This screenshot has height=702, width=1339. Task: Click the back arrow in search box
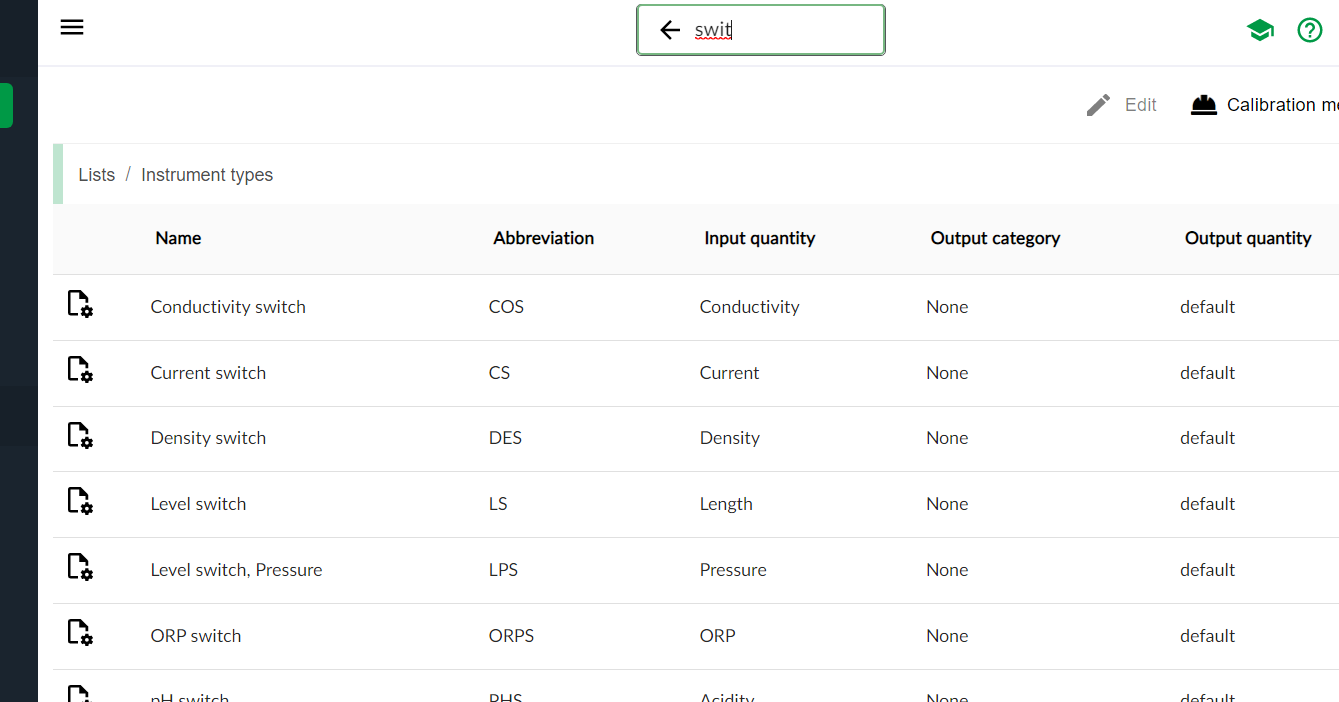pyautogui.click(x=670, y=30)
